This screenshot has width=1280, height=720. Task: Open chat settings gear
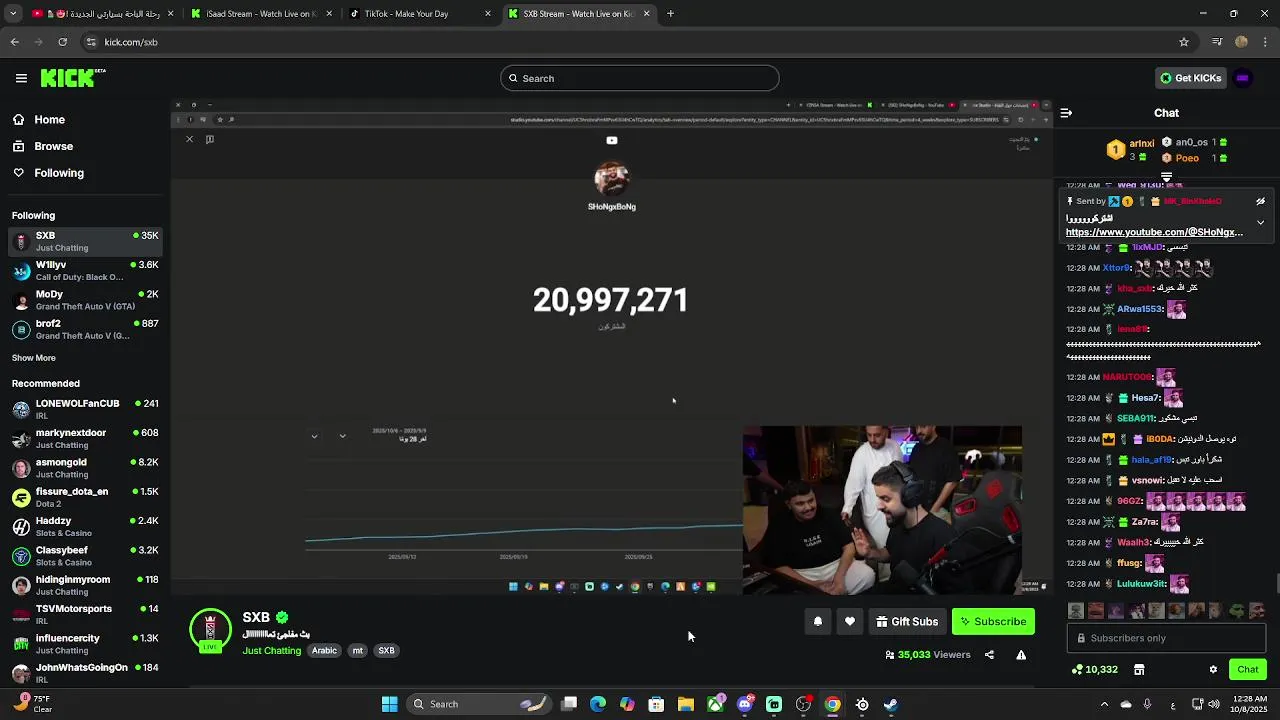[1213, 670]
